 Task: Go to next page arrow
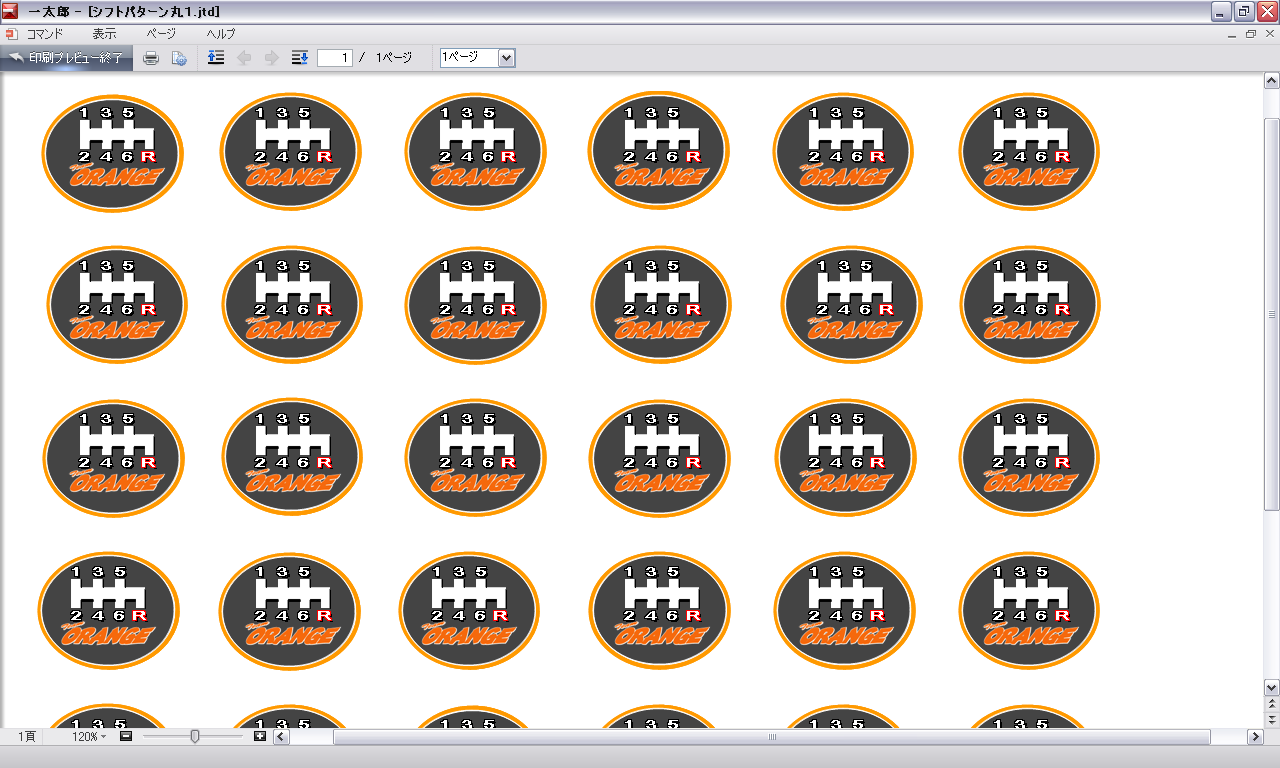pyautogui.click(x=271, y=58)
